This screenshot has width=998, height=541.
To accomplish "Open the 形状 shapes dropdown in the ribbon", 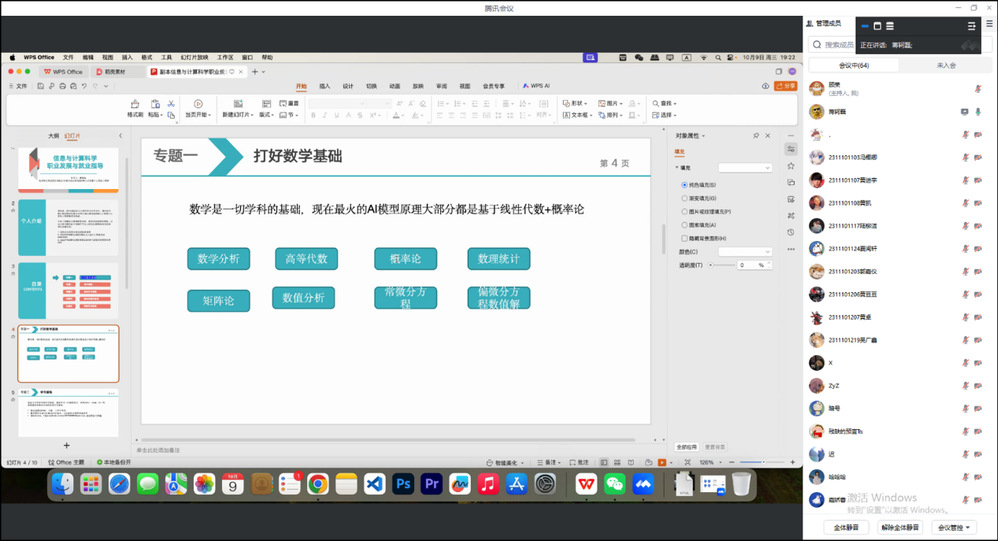I will point(575,103).
